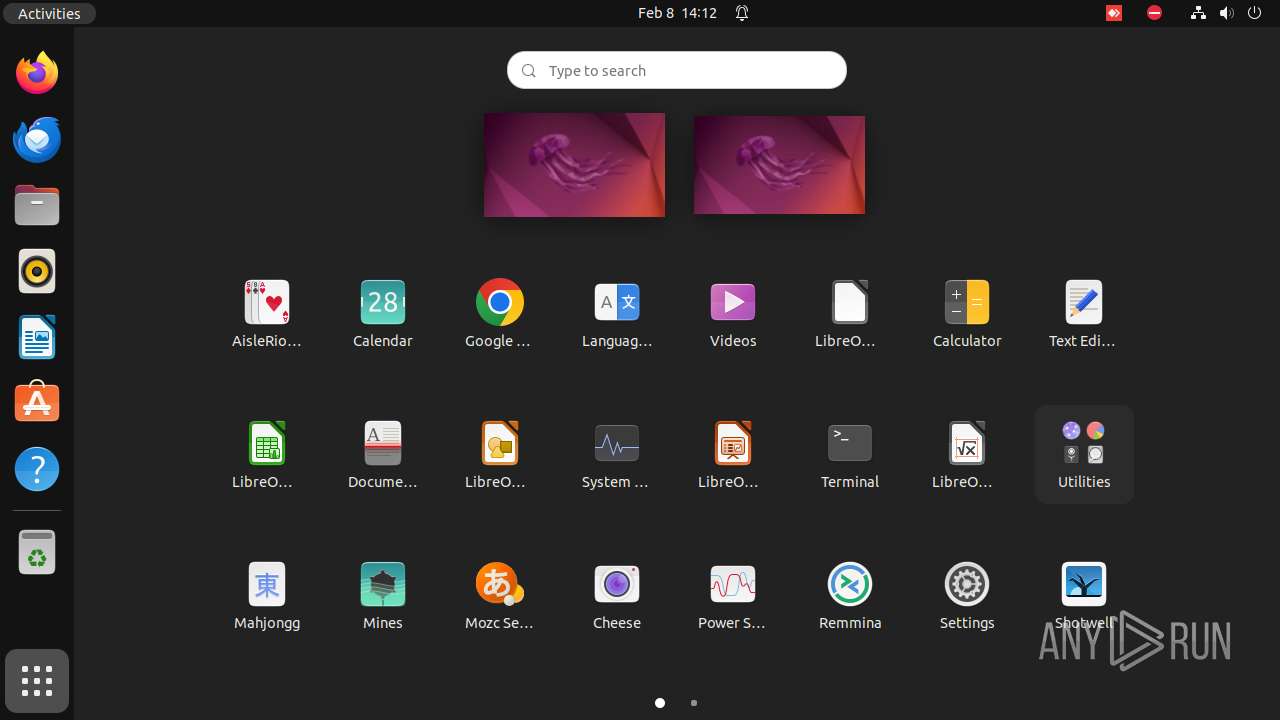Launch Remmina remote desktop client
The image size is (1280, 720).
tap(850, 596)
